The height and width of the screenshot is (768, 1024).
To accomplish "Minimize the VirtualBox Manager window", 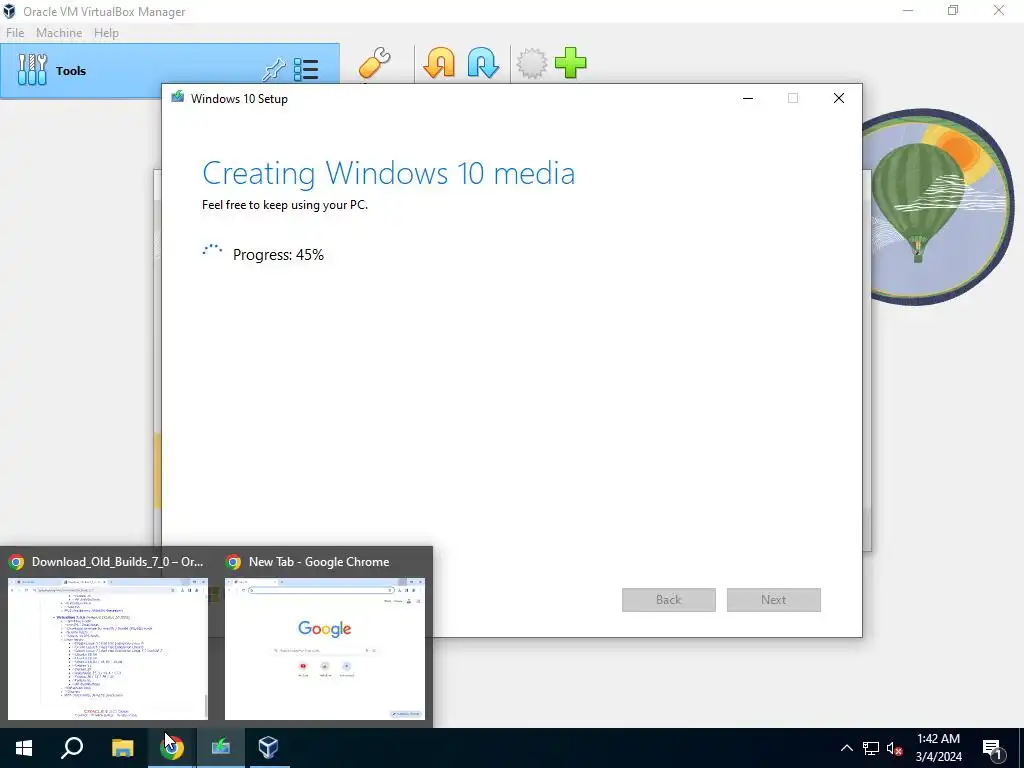I will (x=908, y=10).
